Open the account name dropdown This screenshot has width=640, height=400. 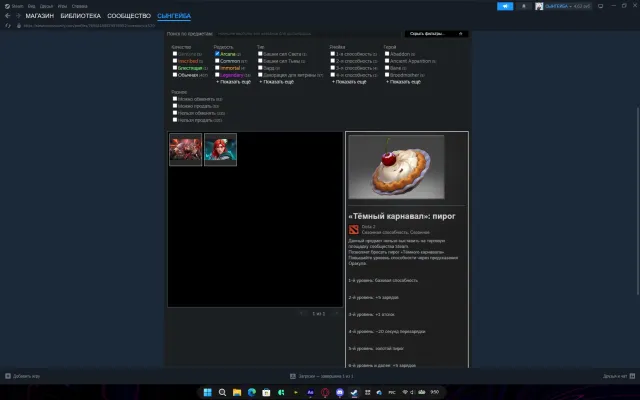click(567, 6)
